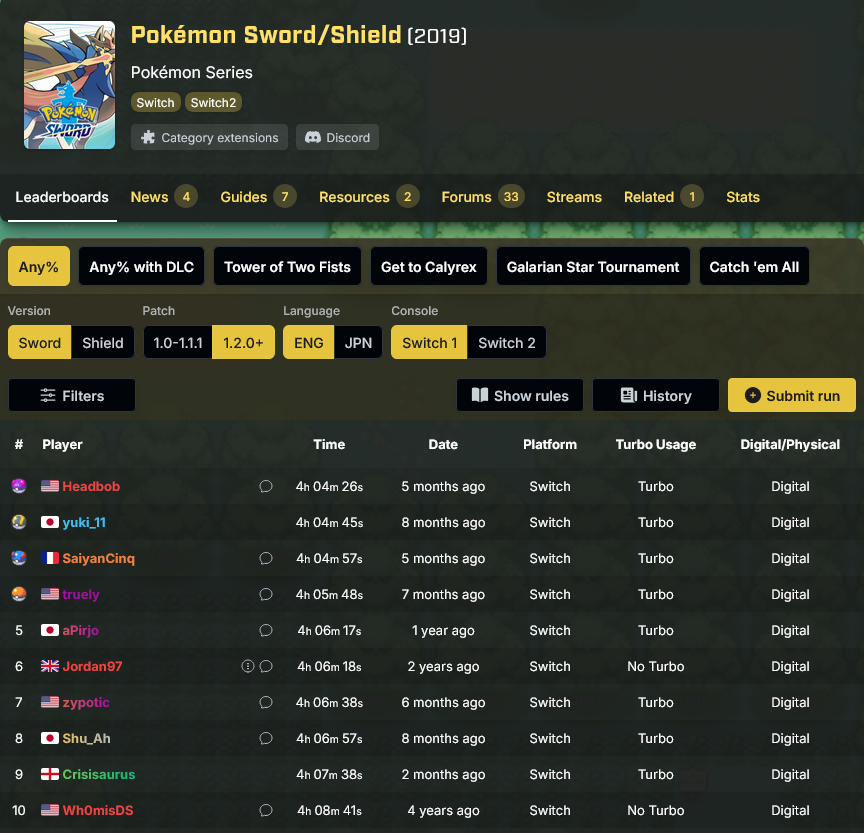Open the News tab
This screenshot has height=833, width=864.
point(164,197)
